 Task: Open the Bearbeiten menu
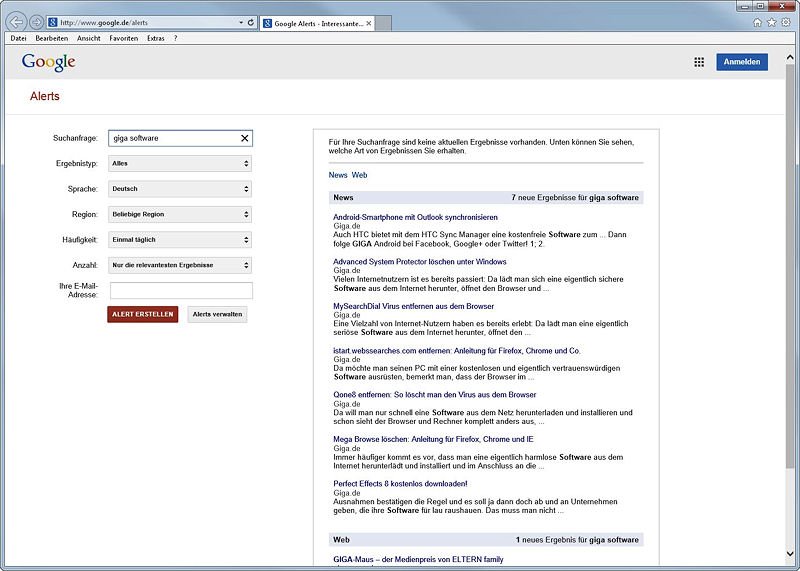click(52, 38)
